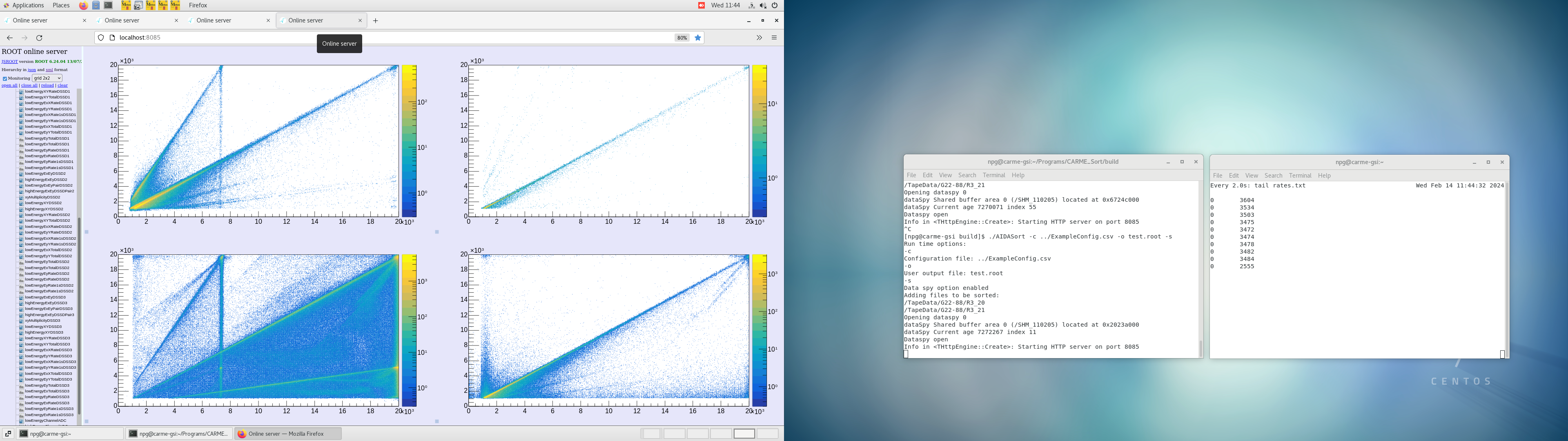Open a new browser tab

coord(376,21)
